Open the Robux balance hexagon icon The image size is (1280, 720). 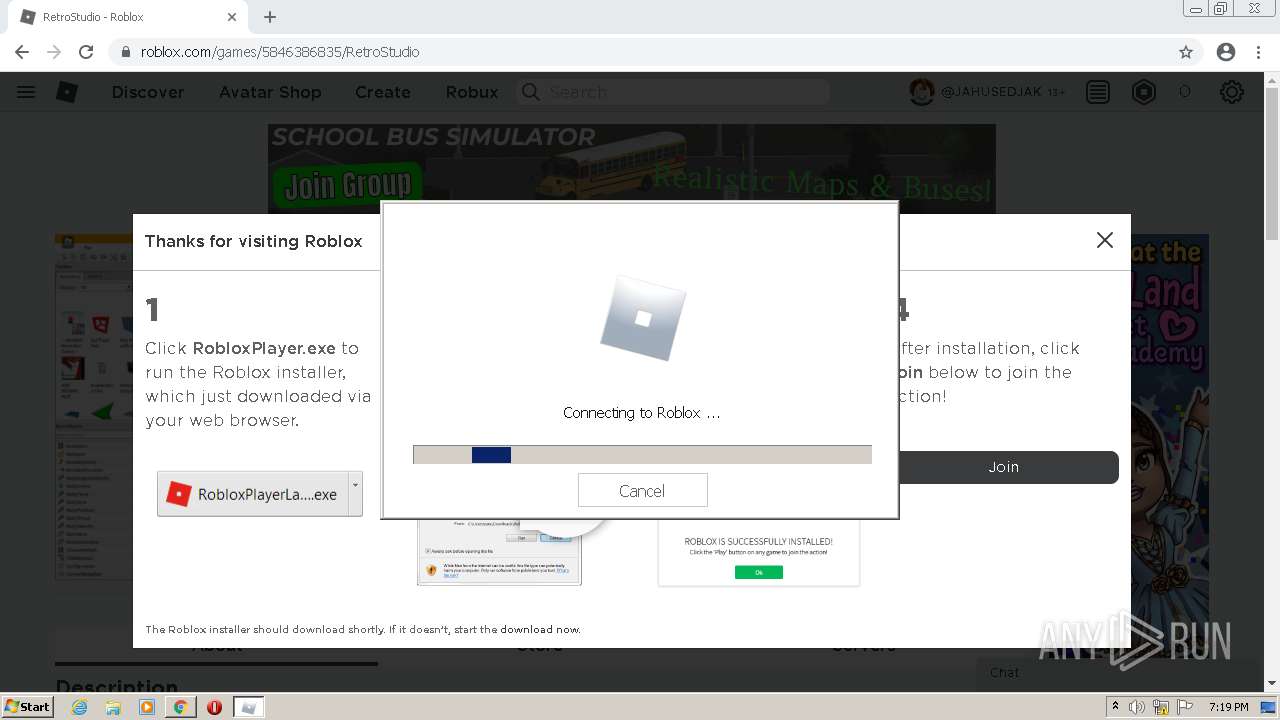click(1144, 92)
